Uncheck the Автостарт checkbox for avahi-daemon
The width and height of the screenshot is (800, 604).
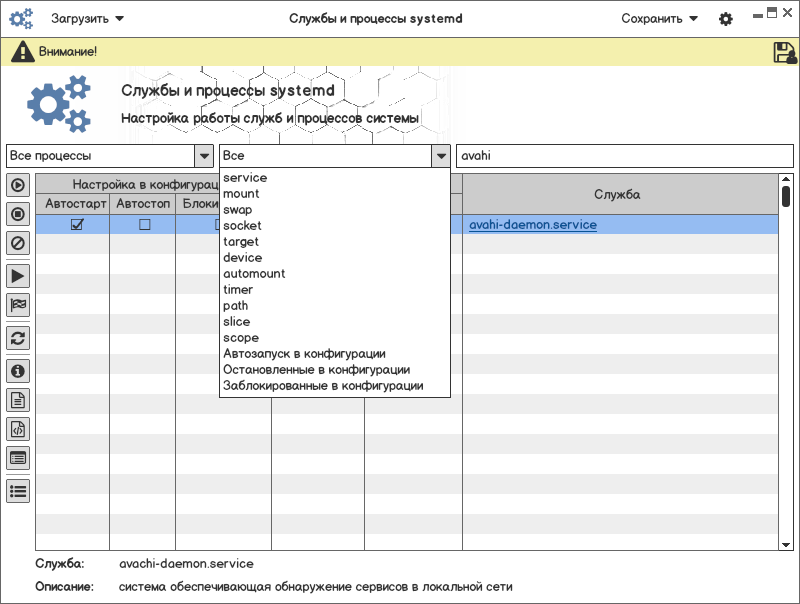tap(77, 225)
